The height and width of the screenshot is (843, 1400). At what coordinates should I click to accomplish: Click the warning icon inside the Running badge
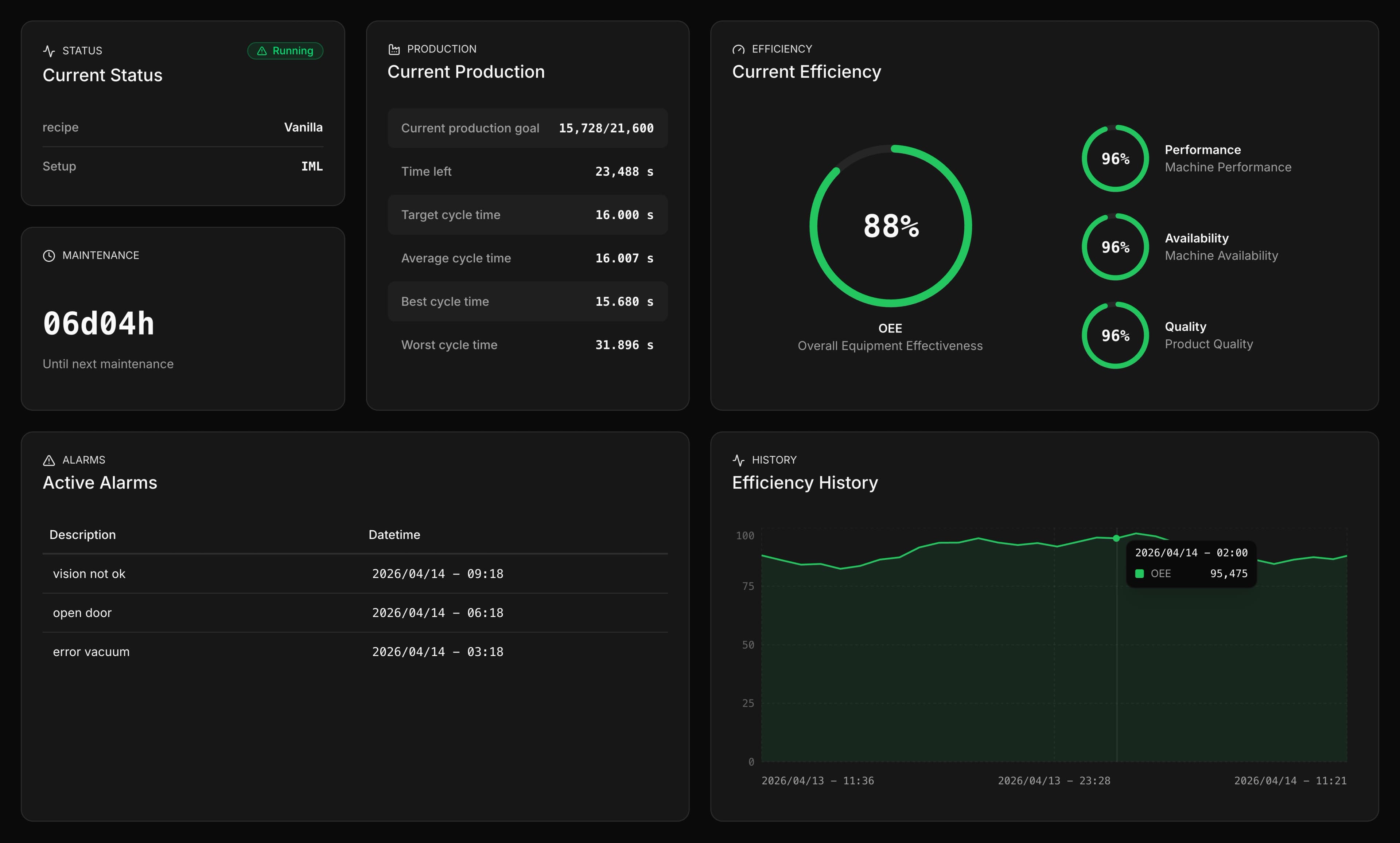262,51
